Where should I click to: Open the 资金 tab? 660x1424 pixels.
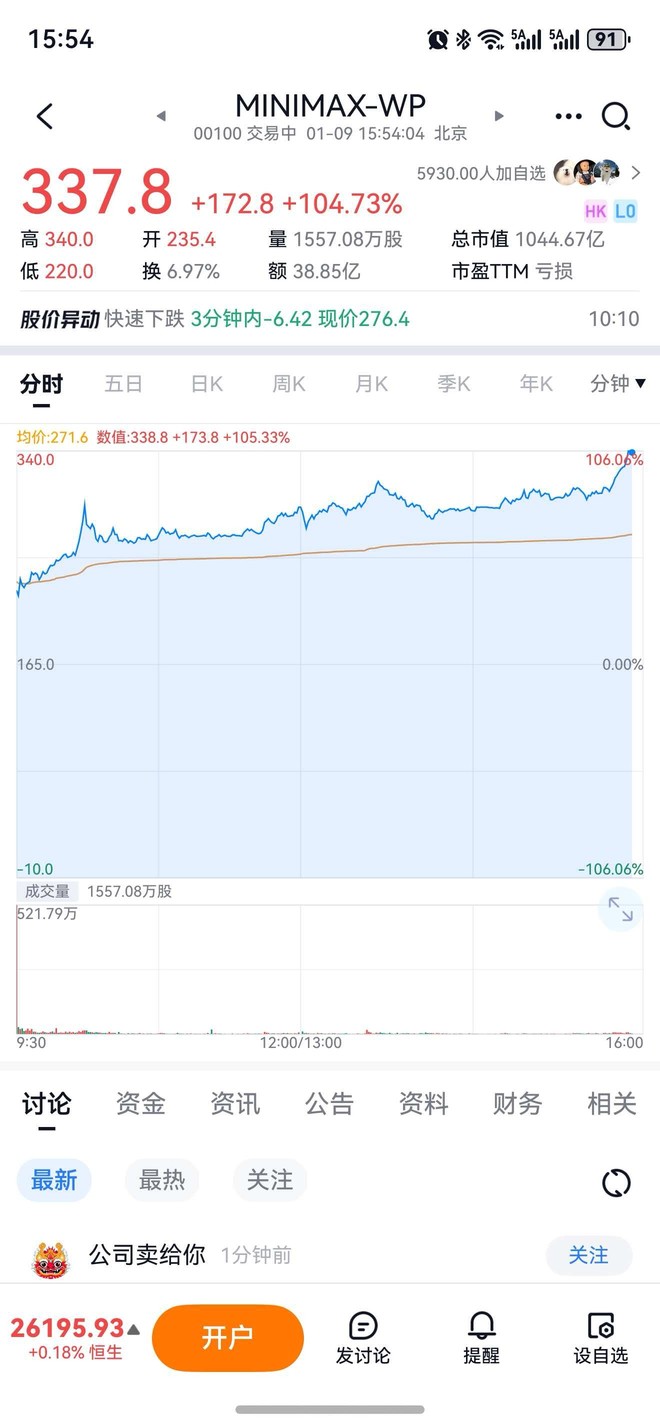[x=140, y=1103]
